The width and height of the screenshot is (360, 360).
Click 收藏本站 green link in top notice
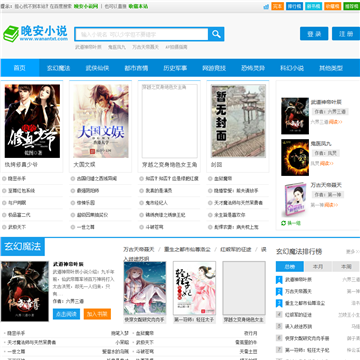click(138, 6)
